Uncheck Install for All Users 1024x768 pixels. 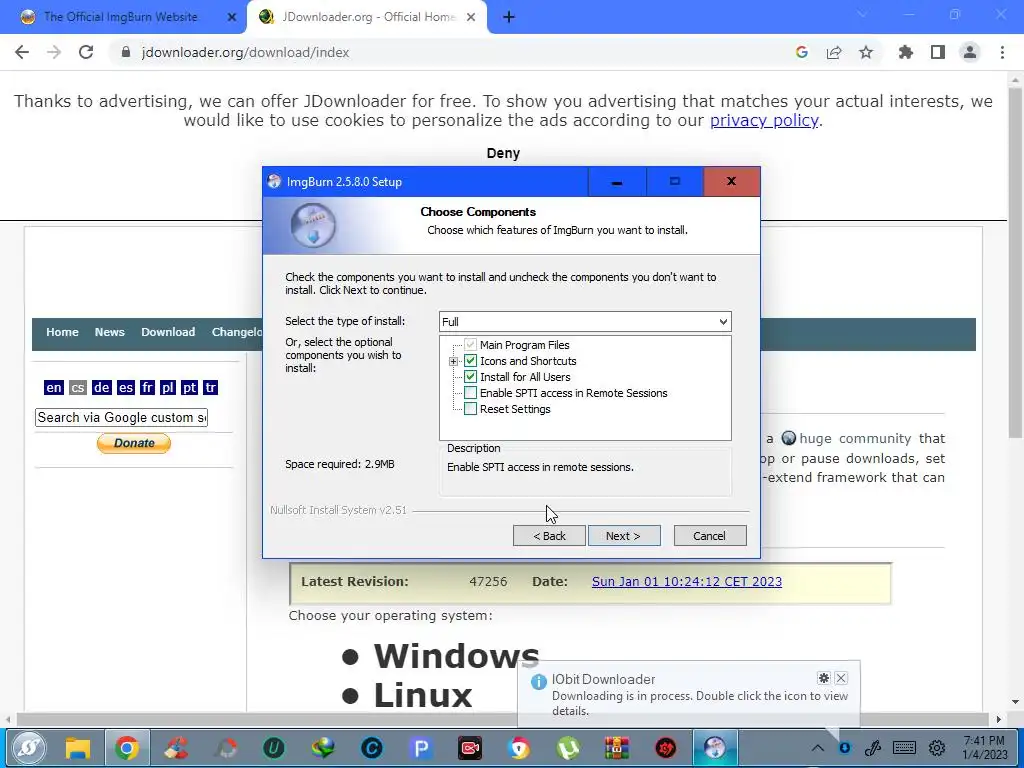click(x=470, y=377)
